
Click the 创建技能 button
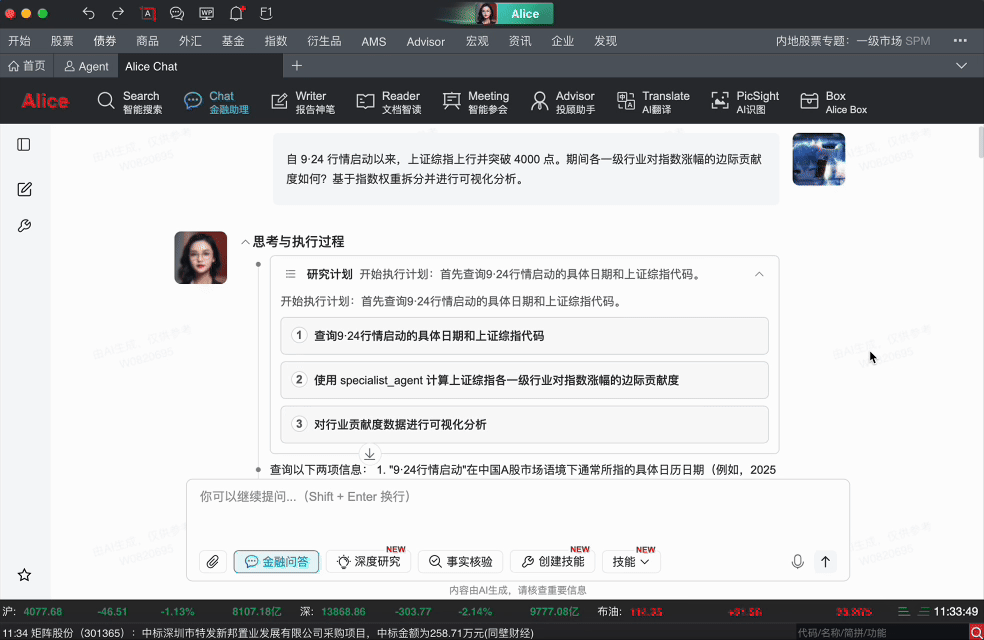tap(552, 562)
